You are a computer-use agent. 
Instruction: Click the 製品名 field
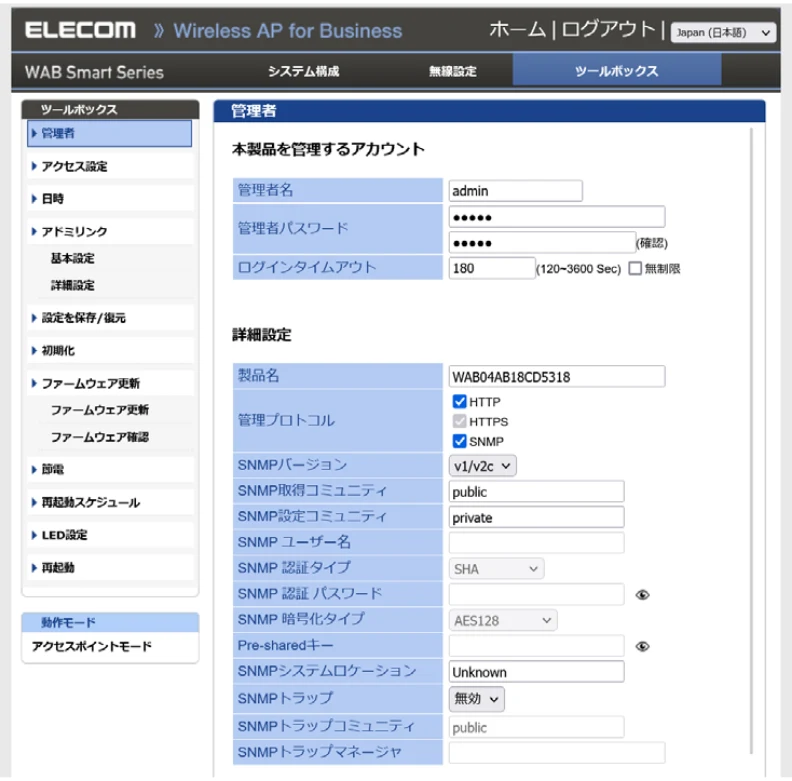[557, 377]
